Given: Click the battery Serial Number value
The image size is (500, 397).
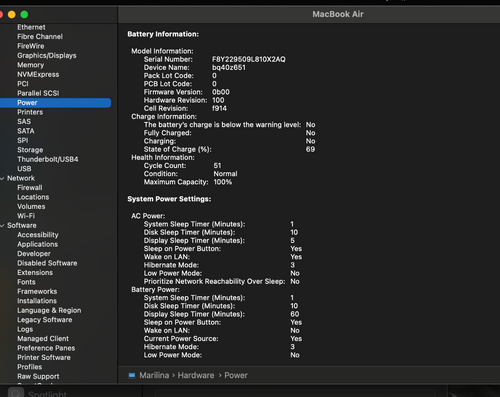Looking at the screenshot, I should 249,59.
